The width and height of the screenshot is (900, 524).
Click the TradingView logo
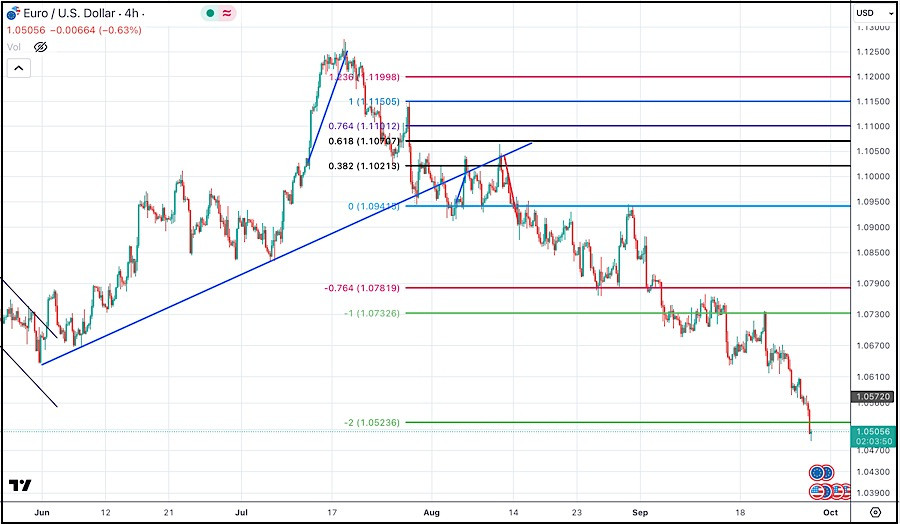click(21, 486)
